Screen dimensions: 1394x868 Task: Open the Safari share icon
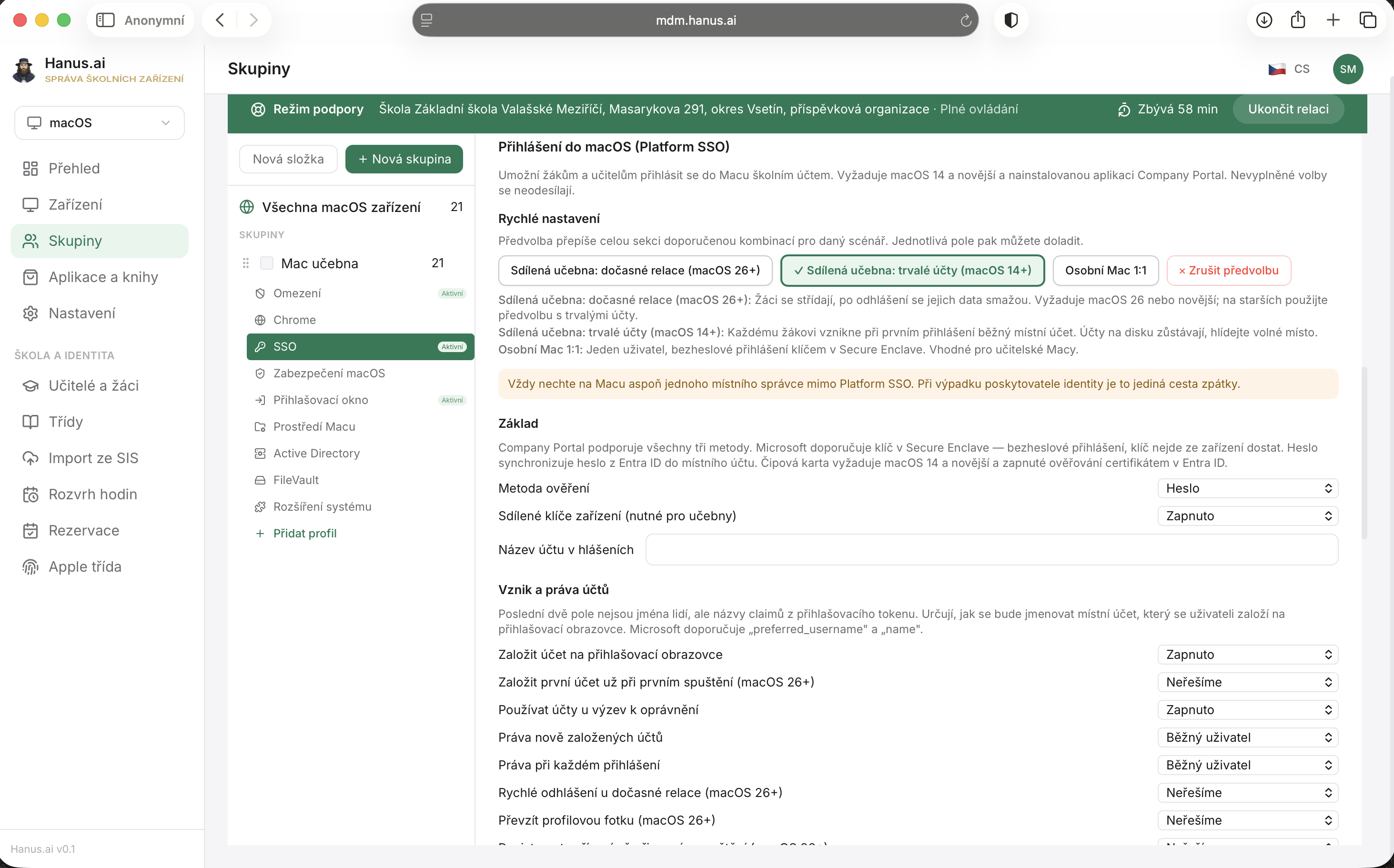coord(1298,20)
